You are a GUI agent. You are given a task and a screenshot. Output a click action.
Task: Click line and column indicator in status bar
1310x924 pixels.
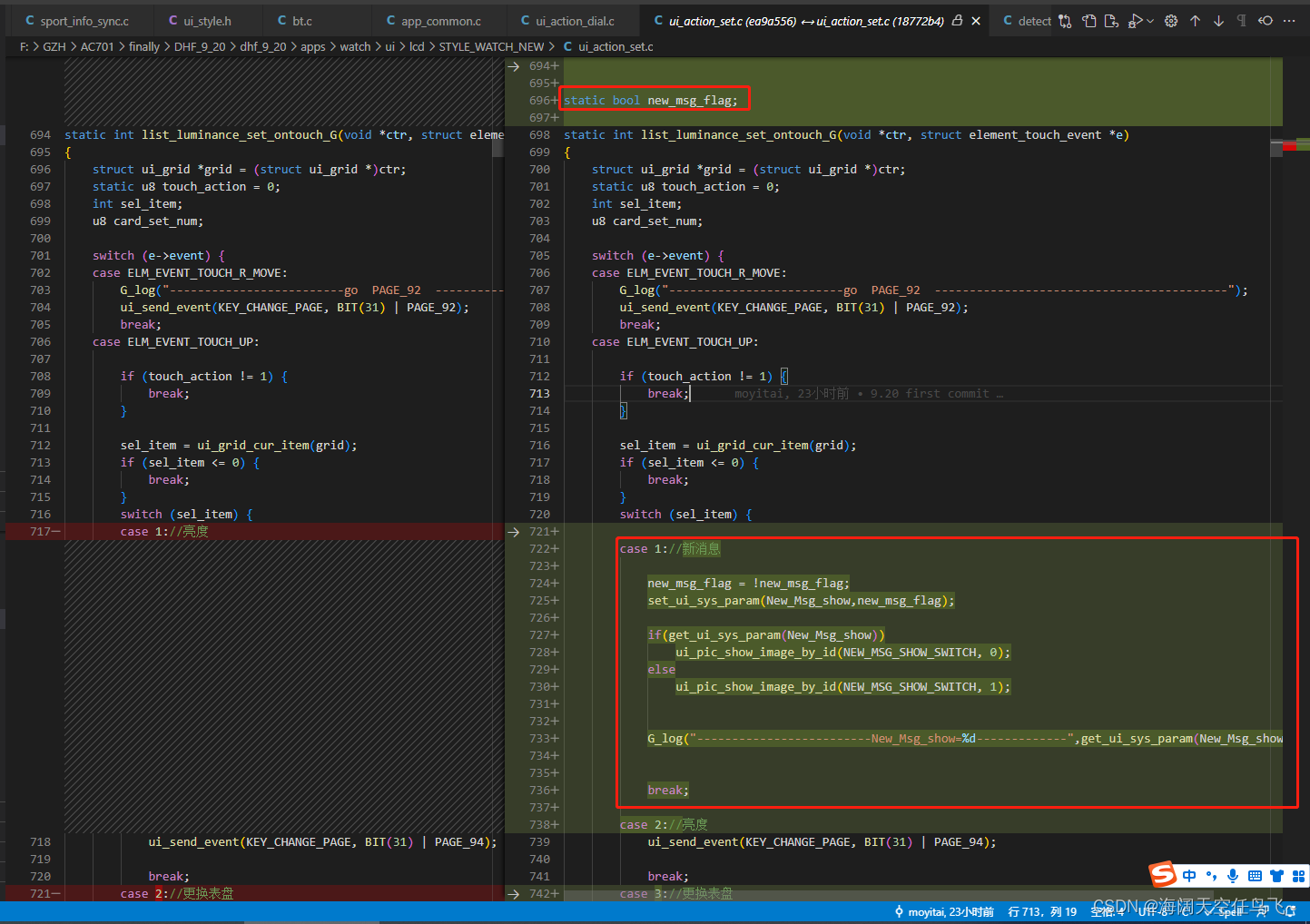click(1042, 911)
